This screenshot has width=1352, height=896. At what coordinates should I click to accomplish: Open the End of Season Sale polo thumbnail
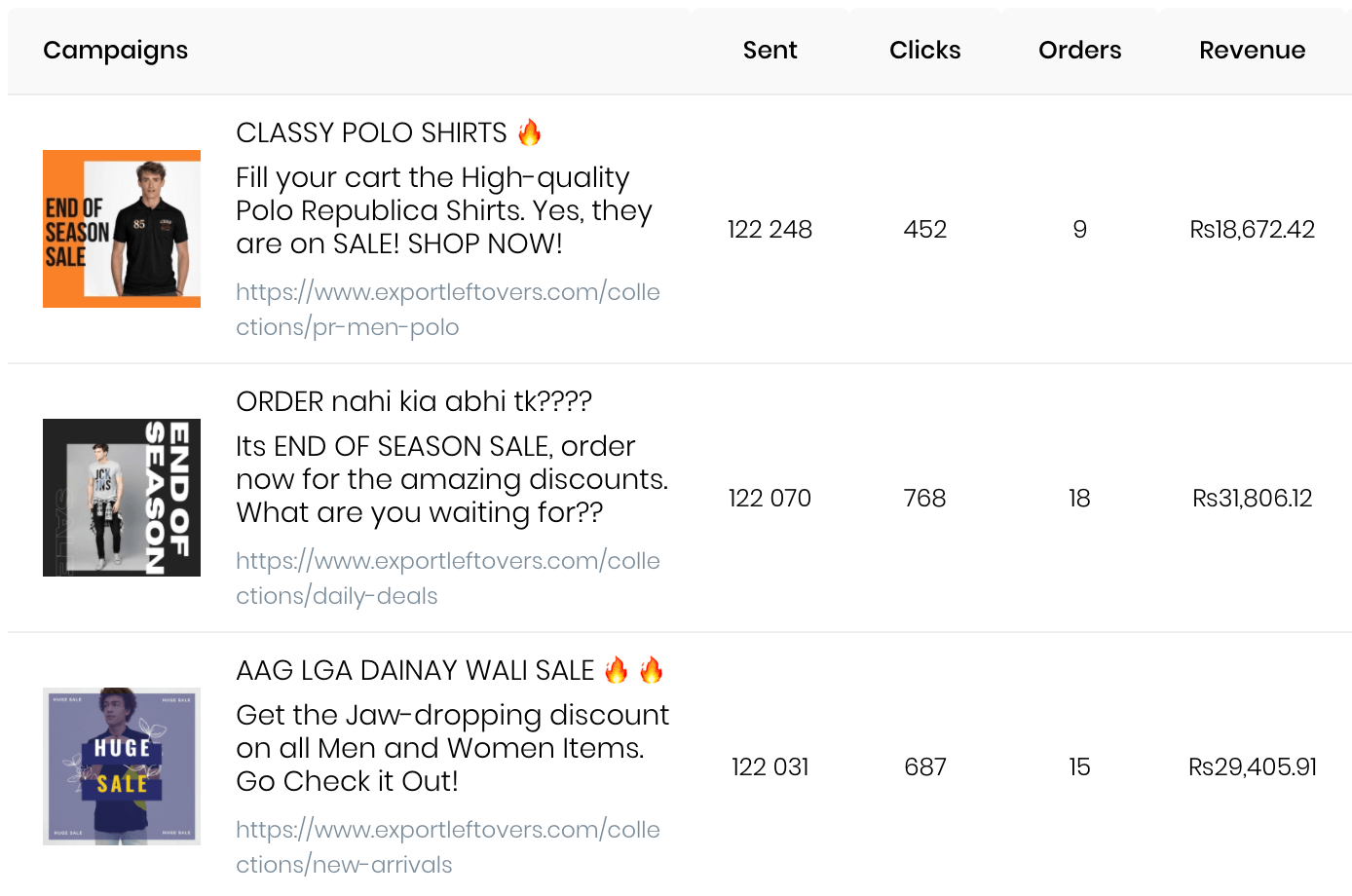pyautogui.click(x=122, y=229)
